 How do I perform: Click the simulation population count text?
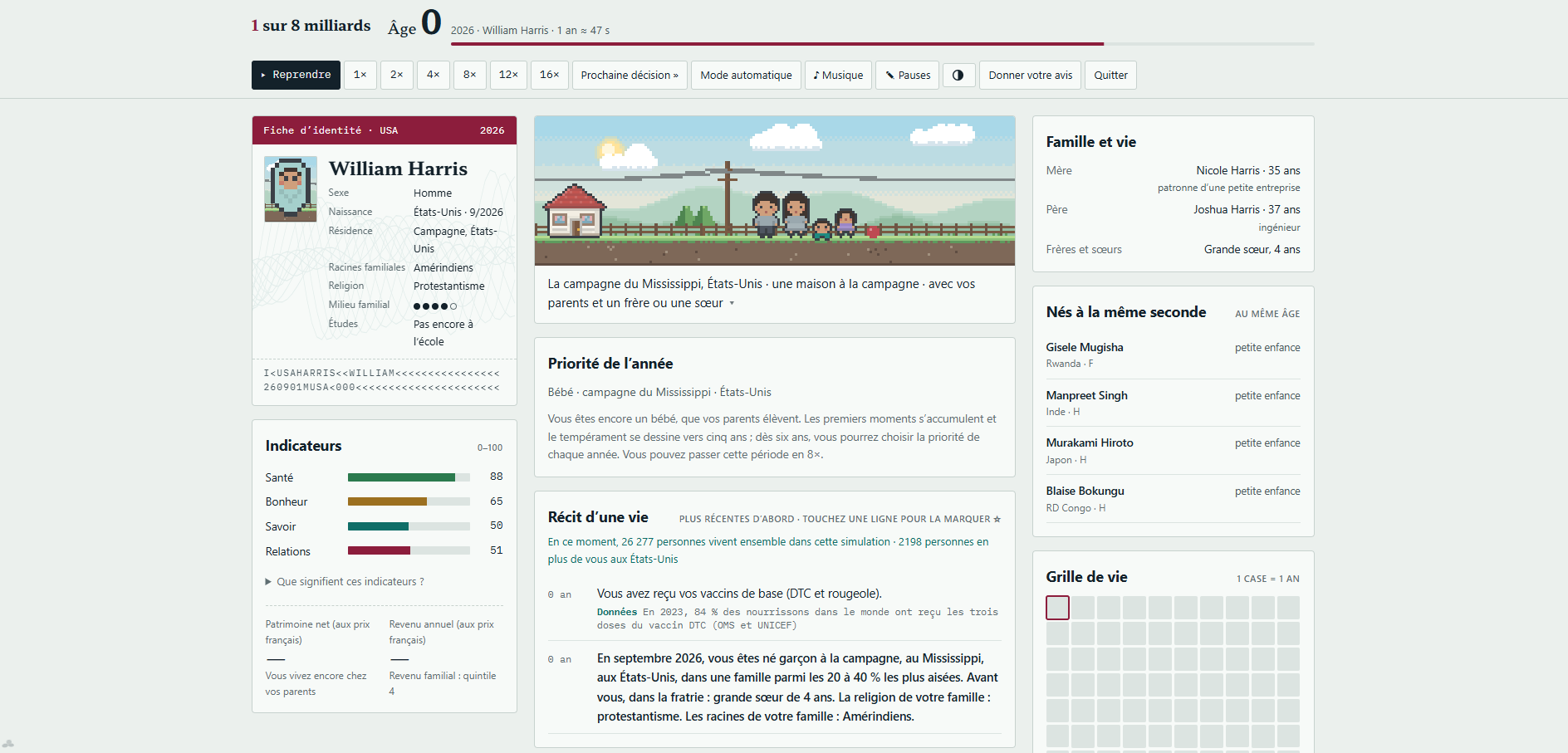pyautogui.click(x=768, y=550)
